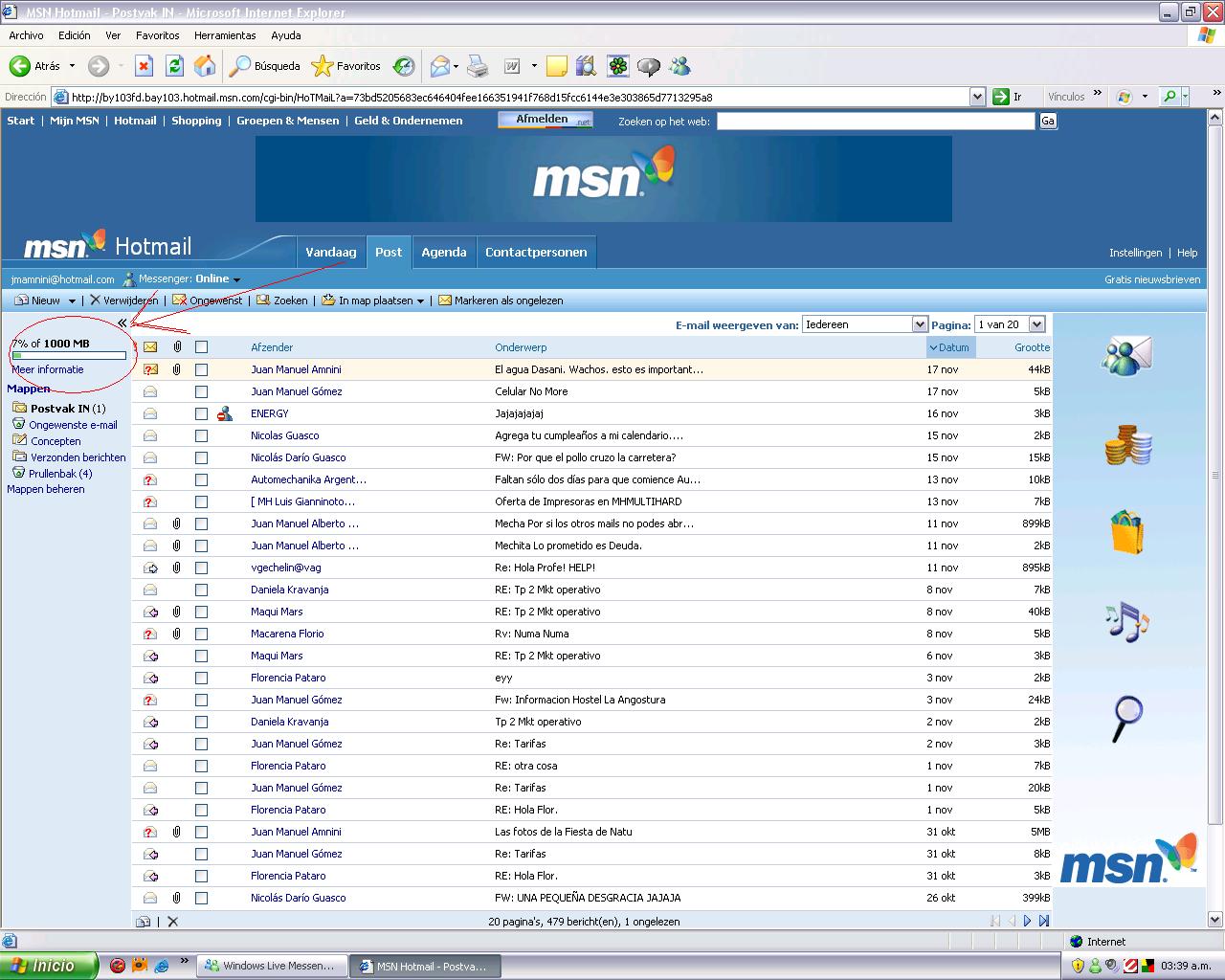Image resolution: width=1225 pixels, height=980 pixels.
Task: Check the UNA PEQUEÑA DESGRACIA message box
Action: coord(201,898)
